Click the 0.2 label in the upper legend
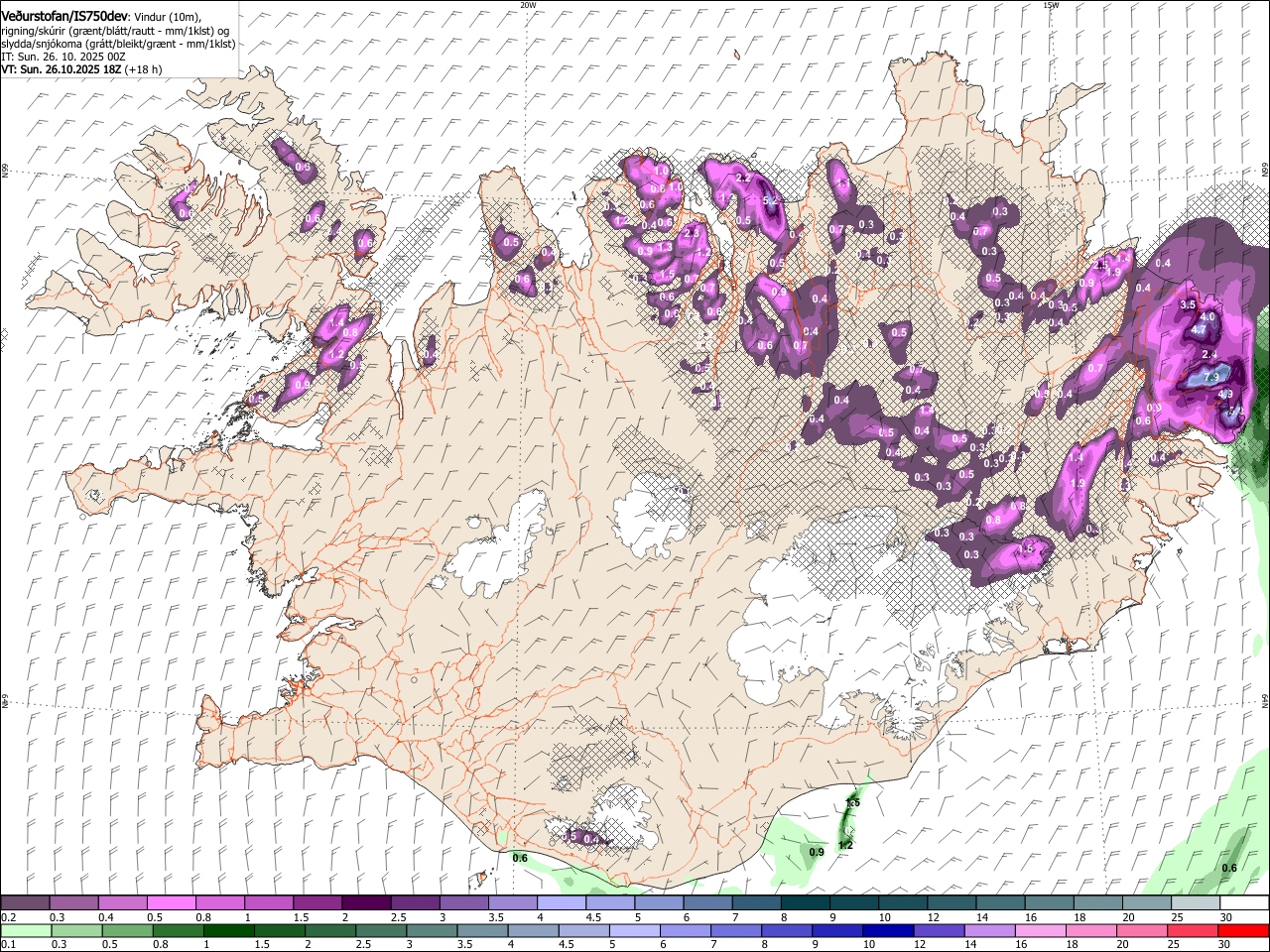 (x=9, y=917)
